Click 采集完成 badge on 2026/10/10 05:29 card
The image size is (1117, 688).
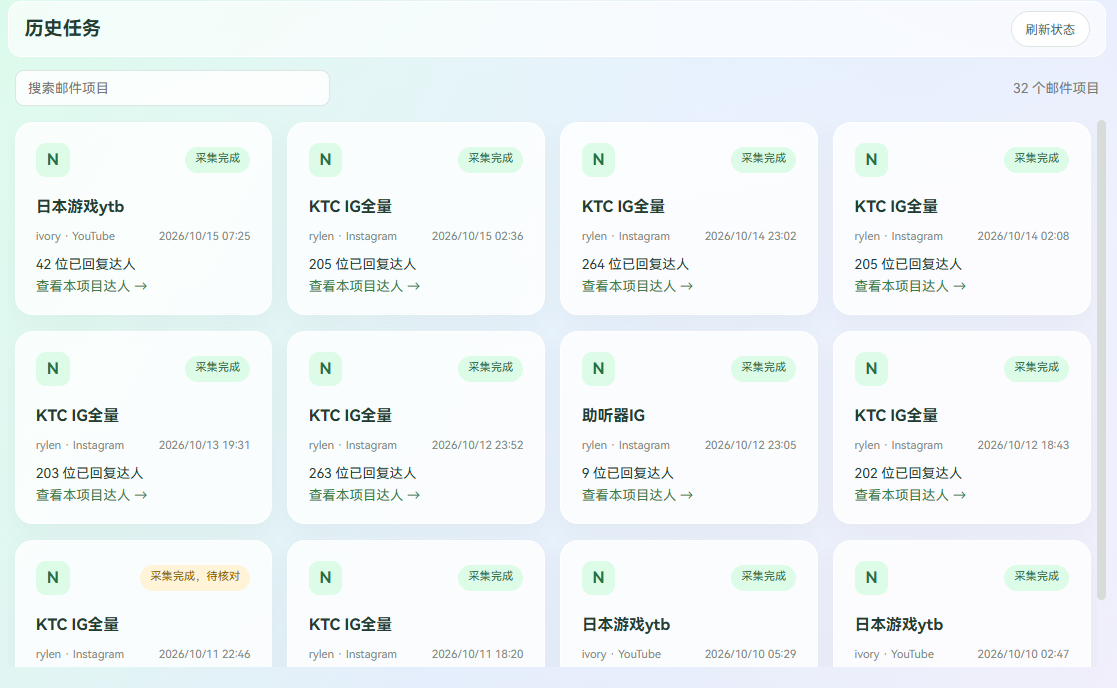(763, 577)
